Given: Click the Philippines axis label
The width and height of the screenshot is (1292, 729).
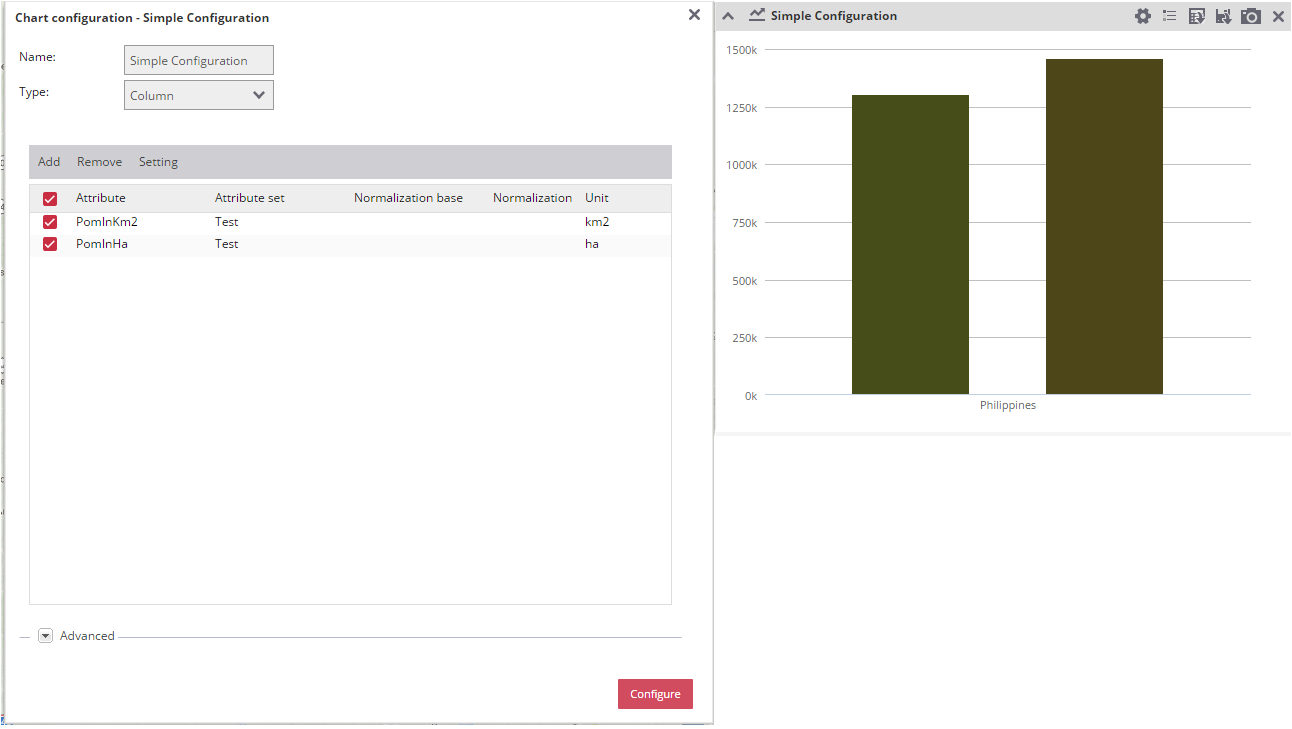Looking at the screenshot, I should tap(1008, 406).
